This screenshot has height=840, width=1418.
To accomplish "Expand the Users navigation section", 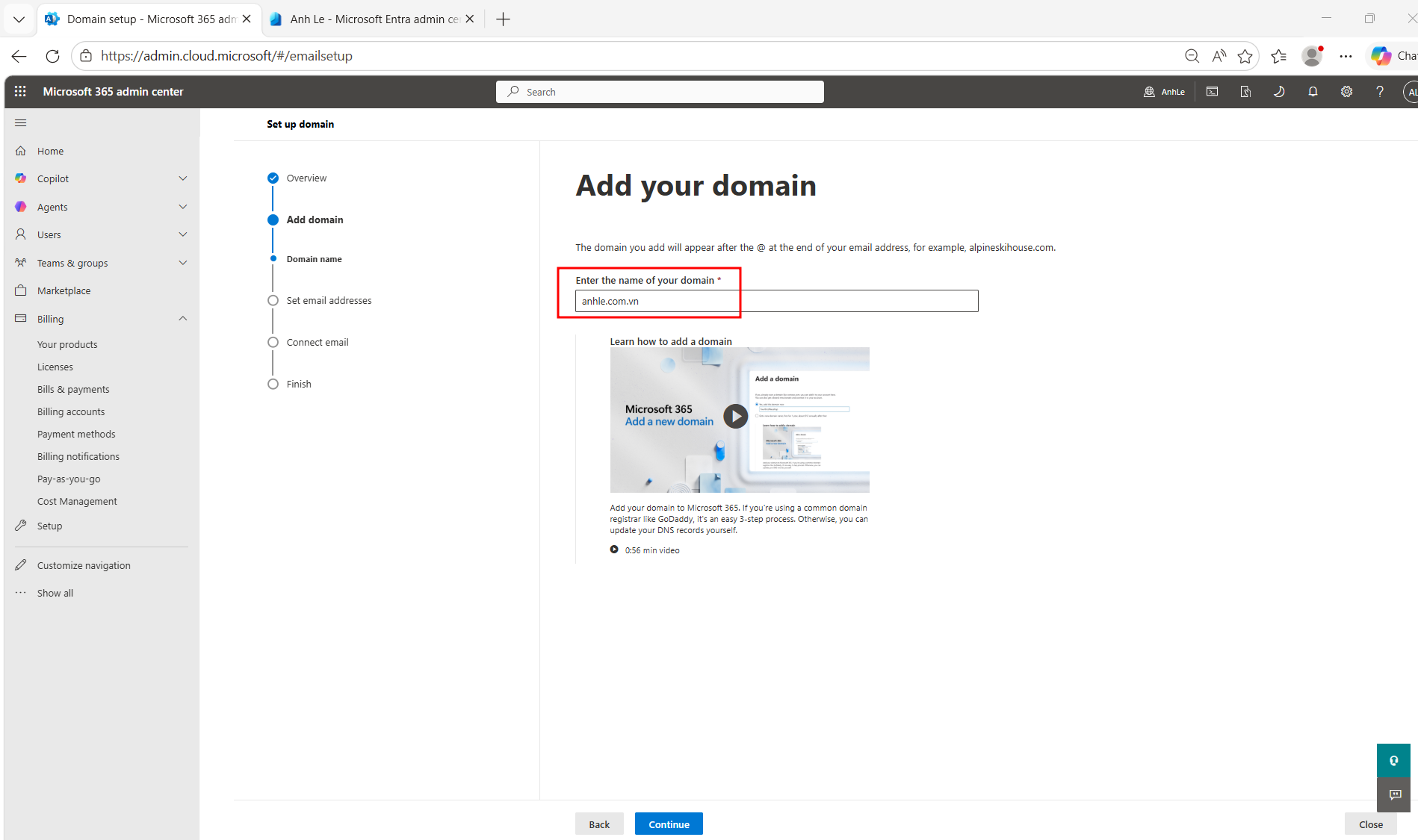I will coord(183,234).
